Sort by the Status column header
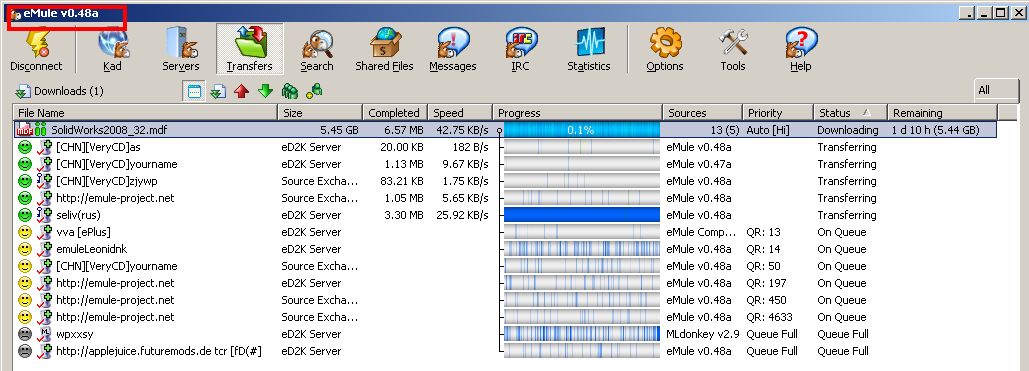This screenshot has height=371, width=1029. tap(850, 113)
